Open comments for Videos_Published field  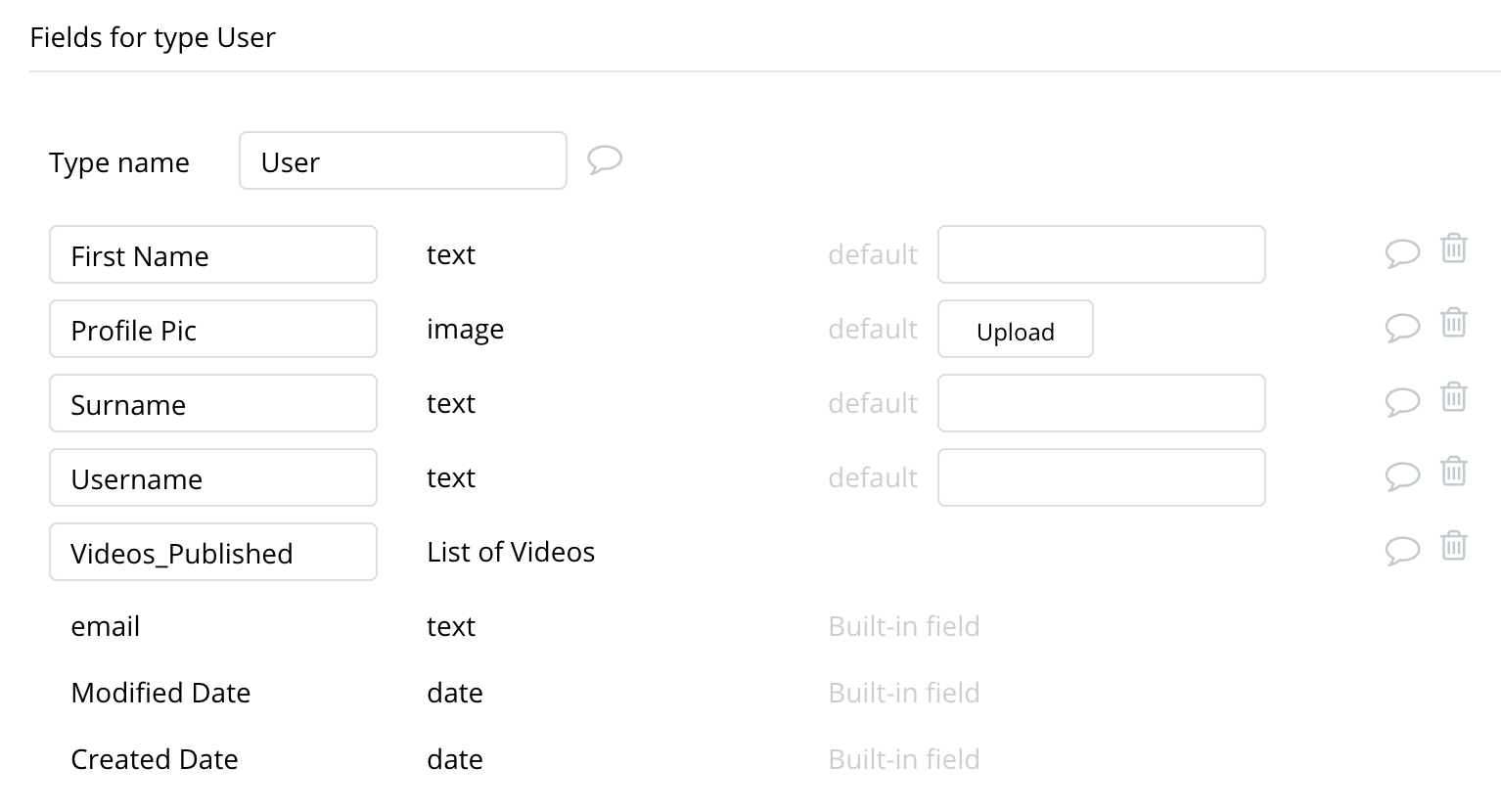tap(1403, 550)
